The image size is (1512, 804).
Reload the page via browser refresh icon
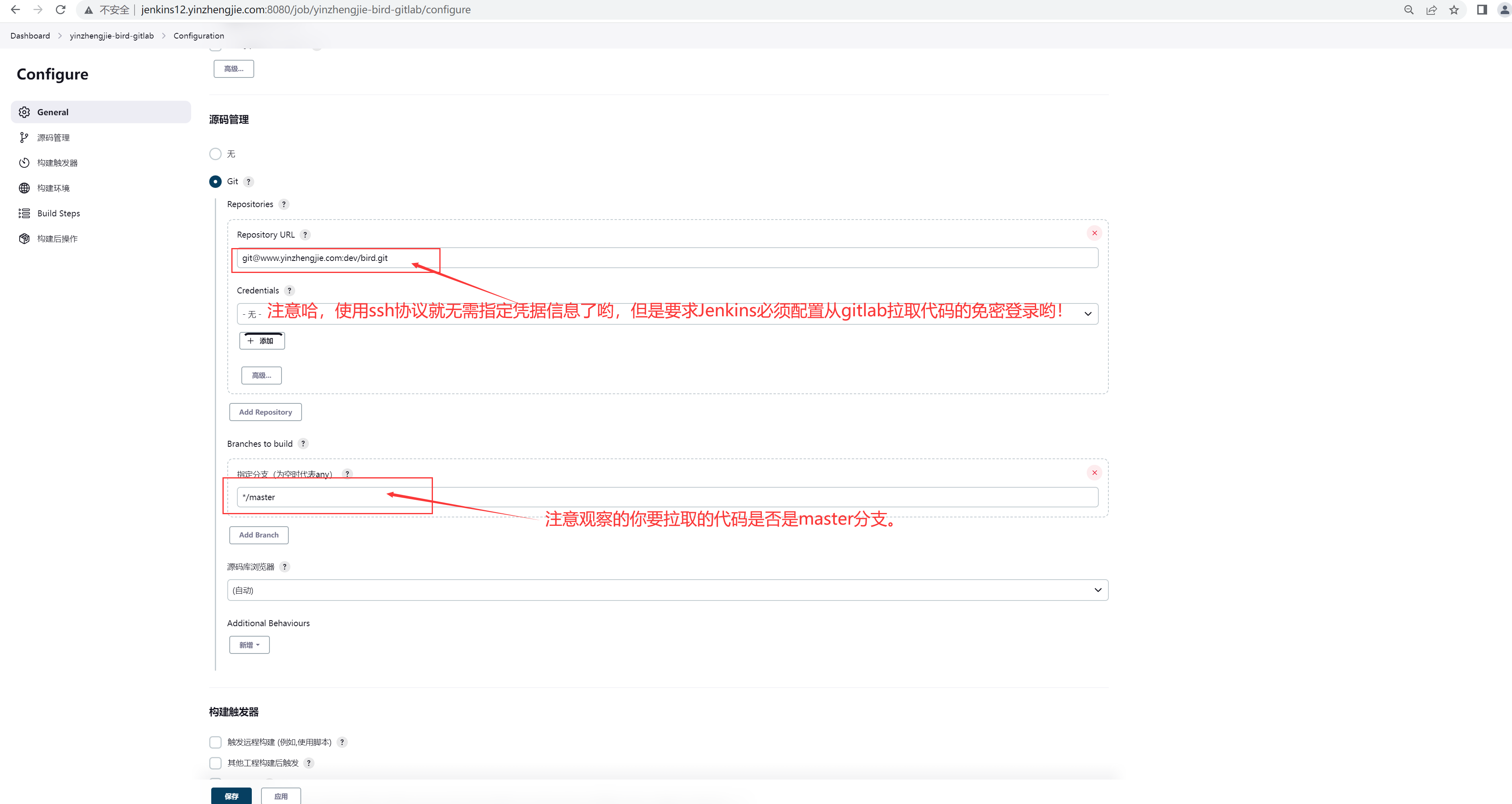pos(60,10)
